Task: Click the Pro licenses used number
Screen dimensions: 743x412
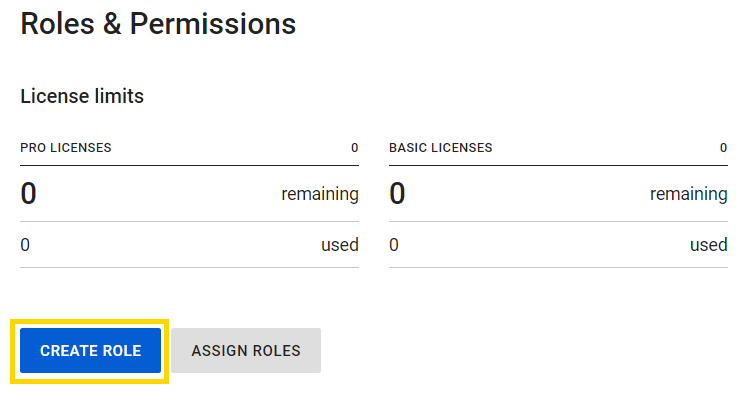Action: click(25, 245)
